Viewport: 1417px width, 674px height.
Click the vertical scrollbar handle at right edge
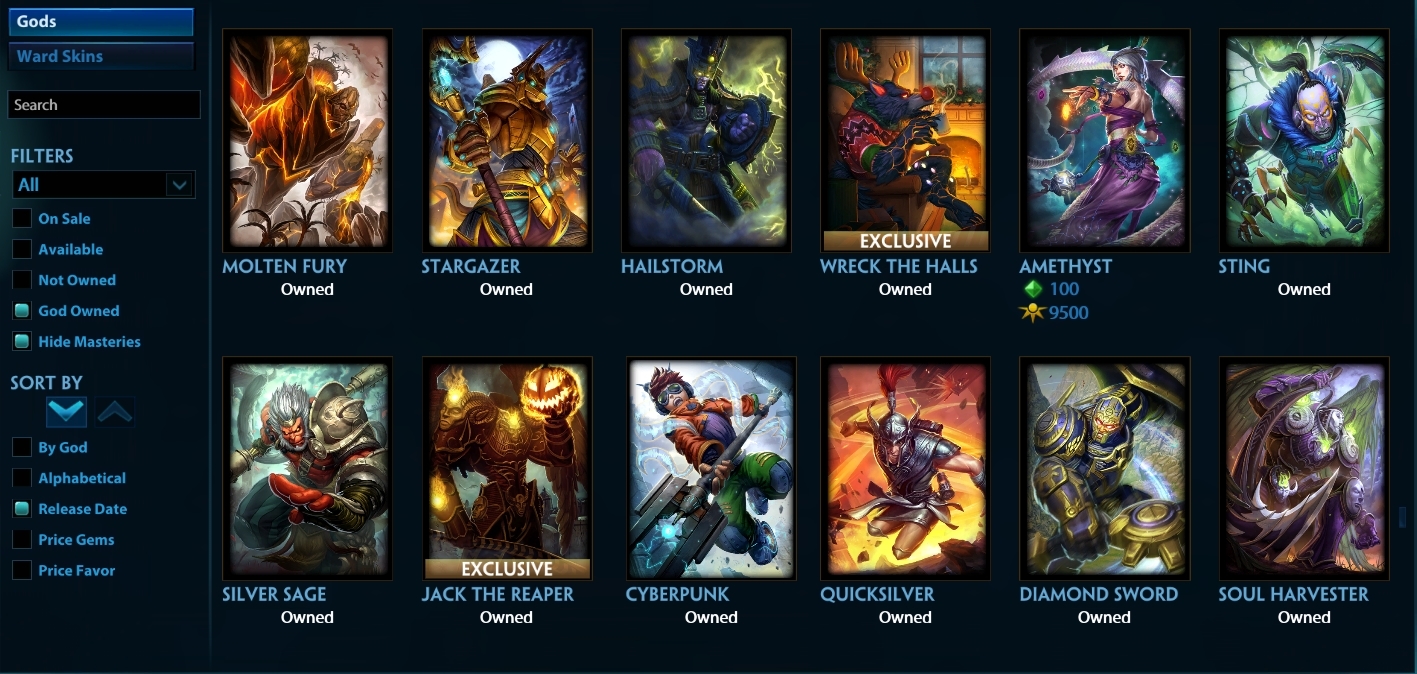pyautogui.click(x=1402, y=517)
